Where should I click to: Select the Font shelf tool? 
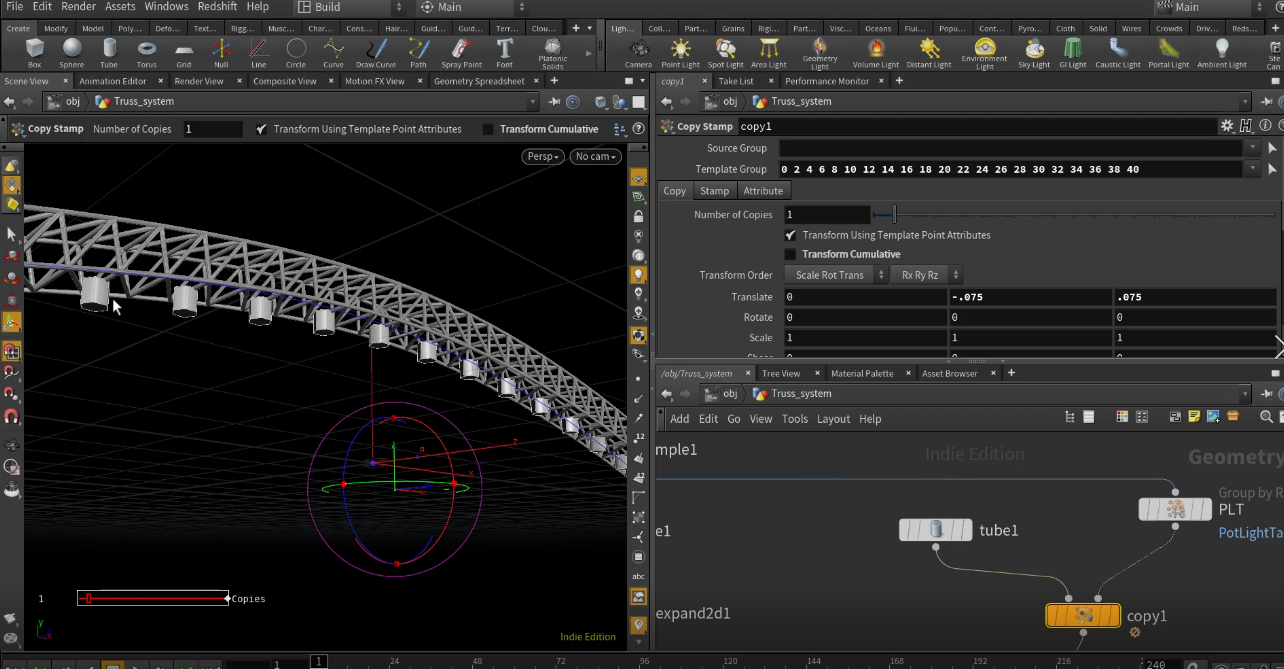click(505, 52)
